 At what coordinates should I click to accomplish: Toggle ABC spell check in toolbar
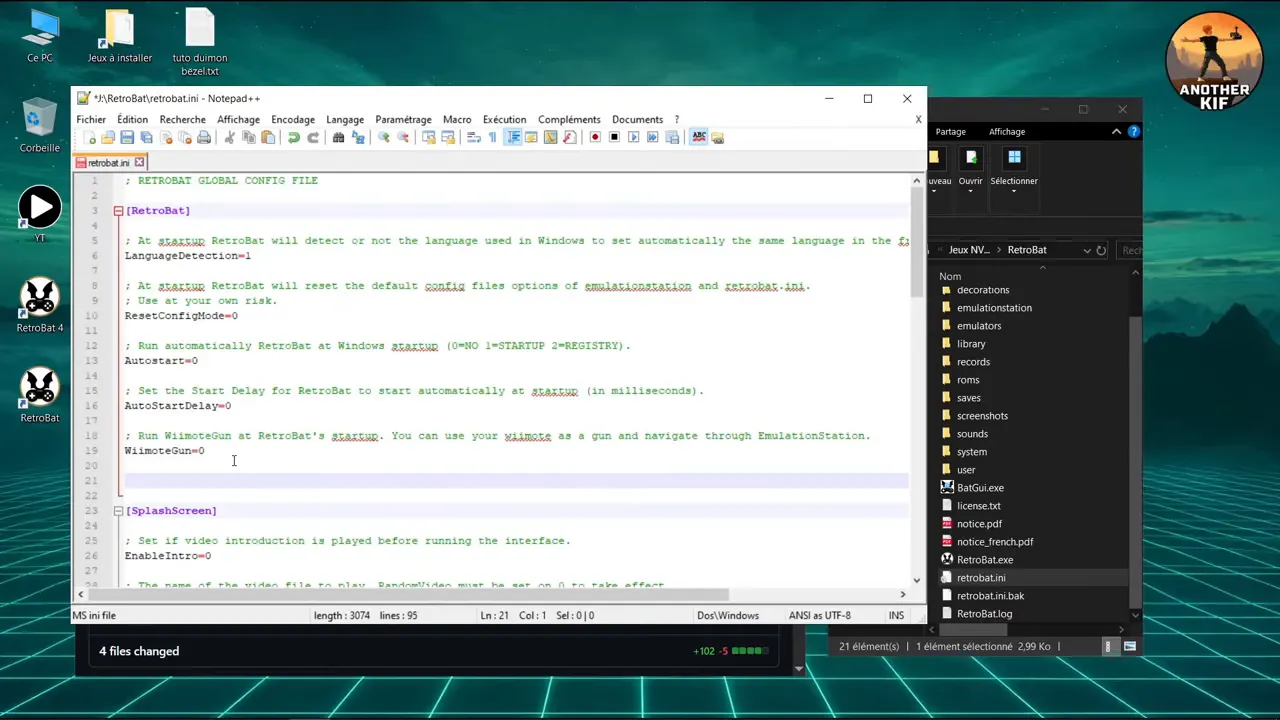(699, 138)
